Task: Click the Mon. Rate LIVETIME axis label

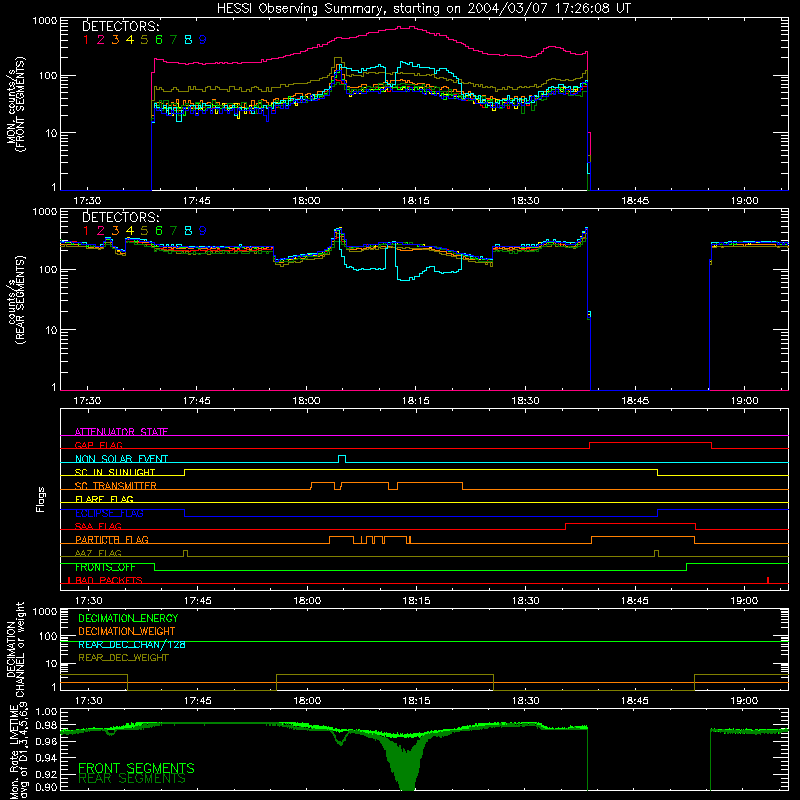Action: coord(15,750)
